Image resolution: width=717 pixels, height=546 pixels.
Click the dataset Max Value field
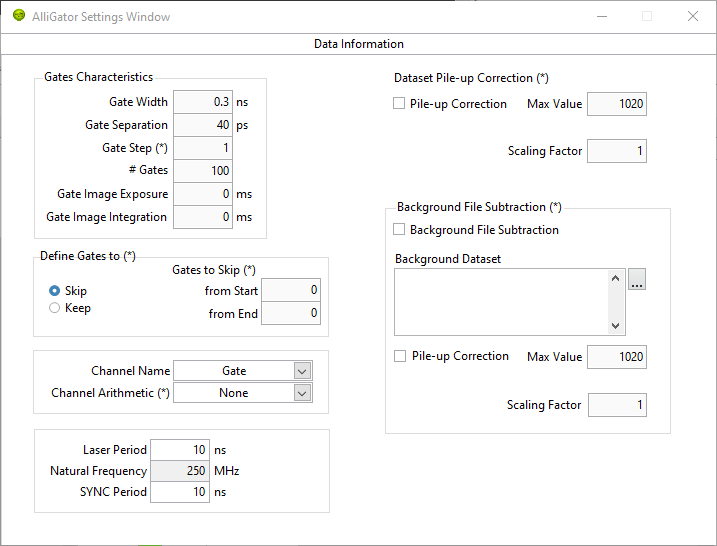coord(616,104)
